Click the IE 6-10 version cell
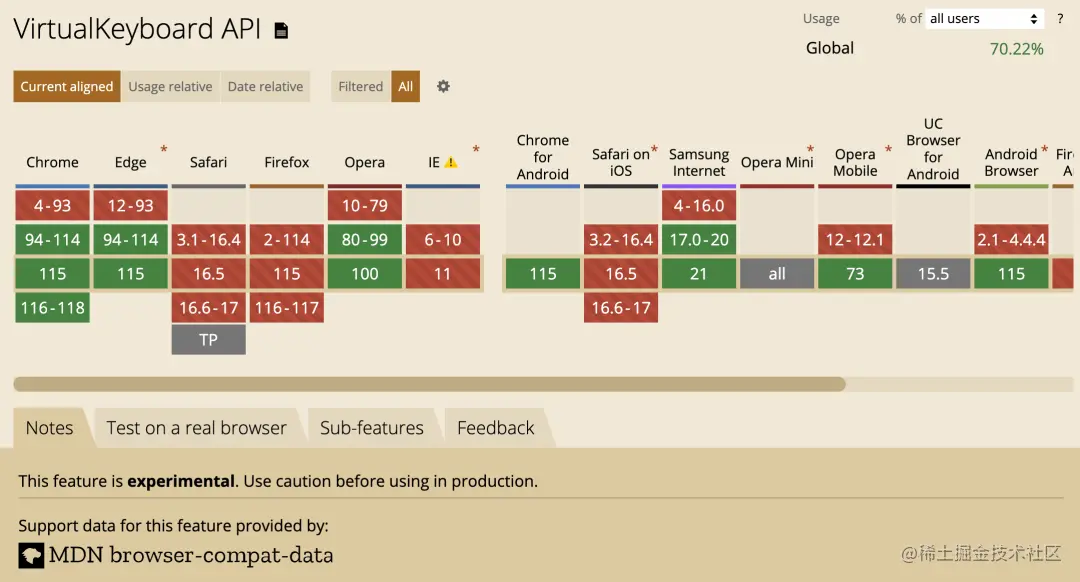Screen dimensions: 1080x582 coord(443,240)
